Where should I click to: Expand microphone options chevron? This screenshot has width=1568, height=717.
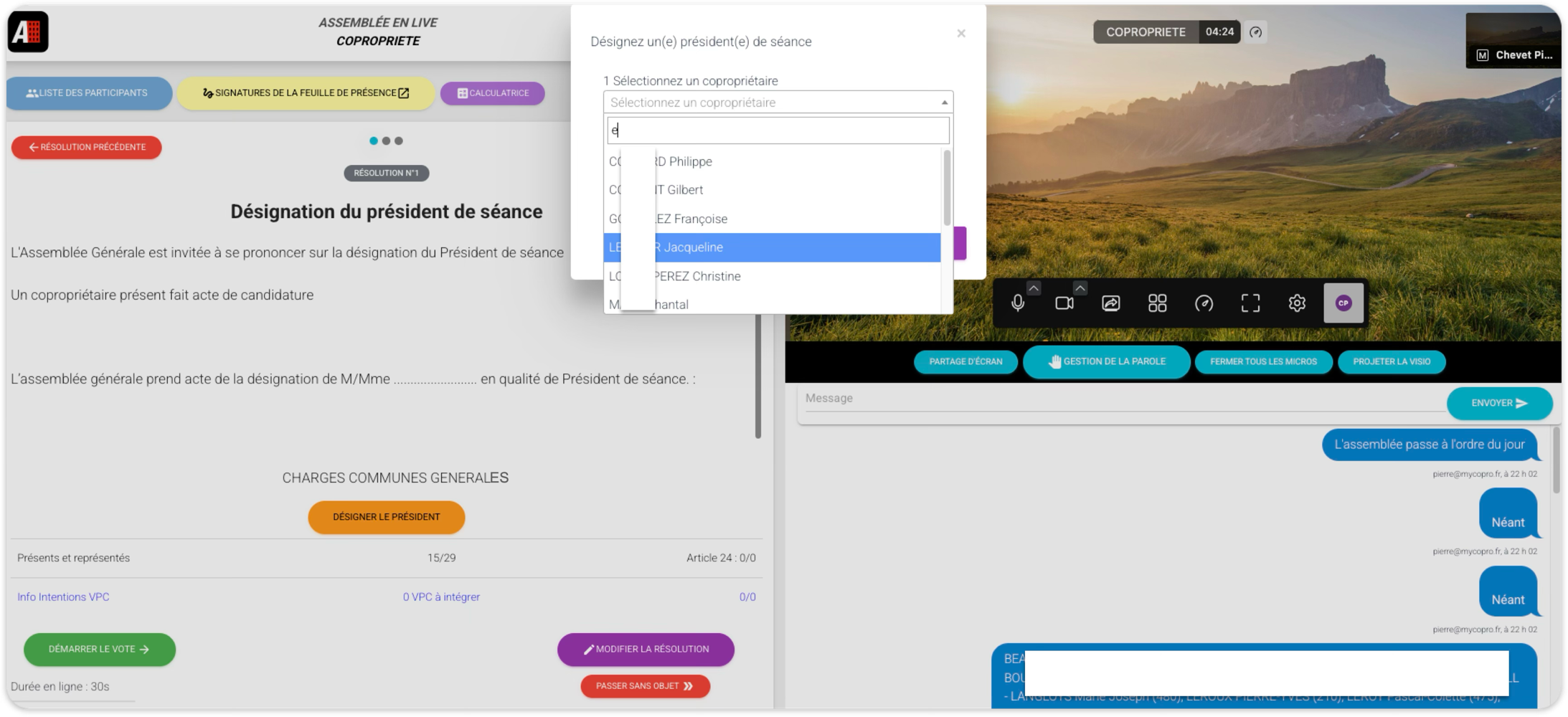1034,288
